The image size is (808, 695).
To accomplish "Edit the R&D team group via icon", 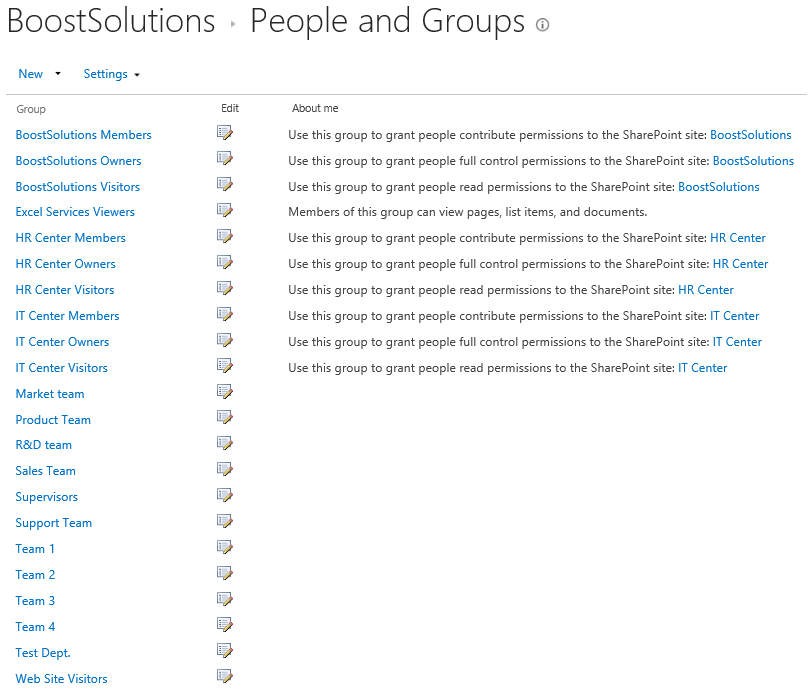I will pos(225,444).
